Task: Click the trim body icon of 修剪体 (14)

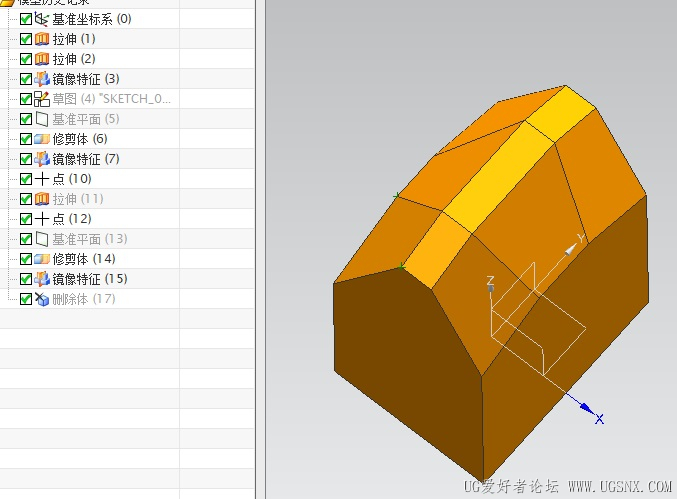Action: tap(42, 259)
